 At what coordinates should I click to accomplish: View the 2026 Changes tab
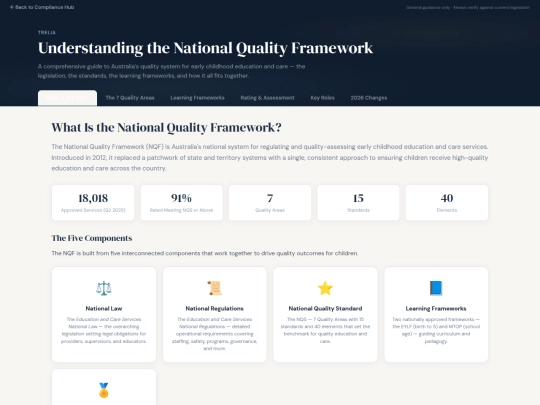tap(369, 98)
